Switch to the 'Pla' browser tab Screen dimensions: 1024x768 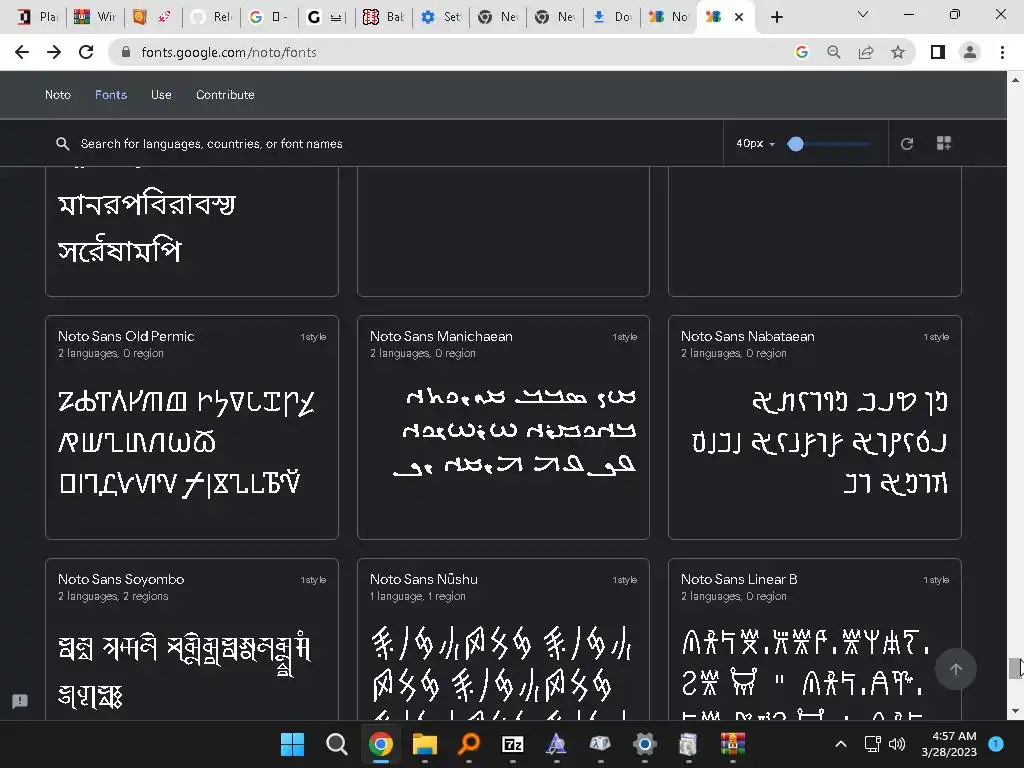click(38, 17)
